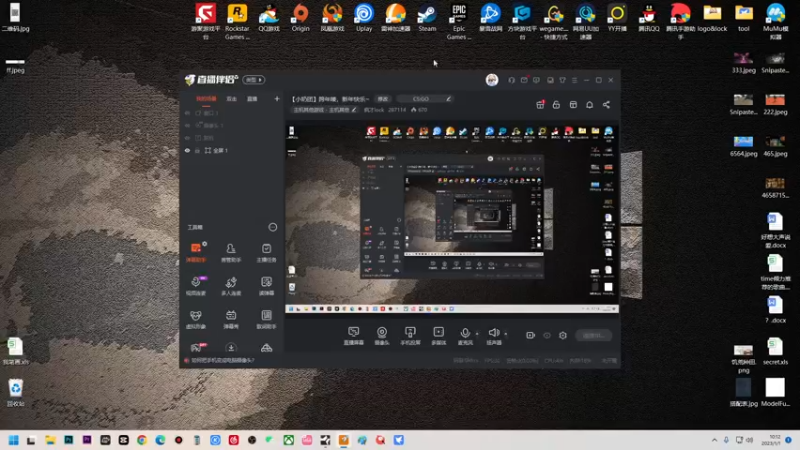Collapse the toolbox panel with circle icon
The width and height of the screenshot is (800, 450).
pyautogui.click(x=273, y=227)
